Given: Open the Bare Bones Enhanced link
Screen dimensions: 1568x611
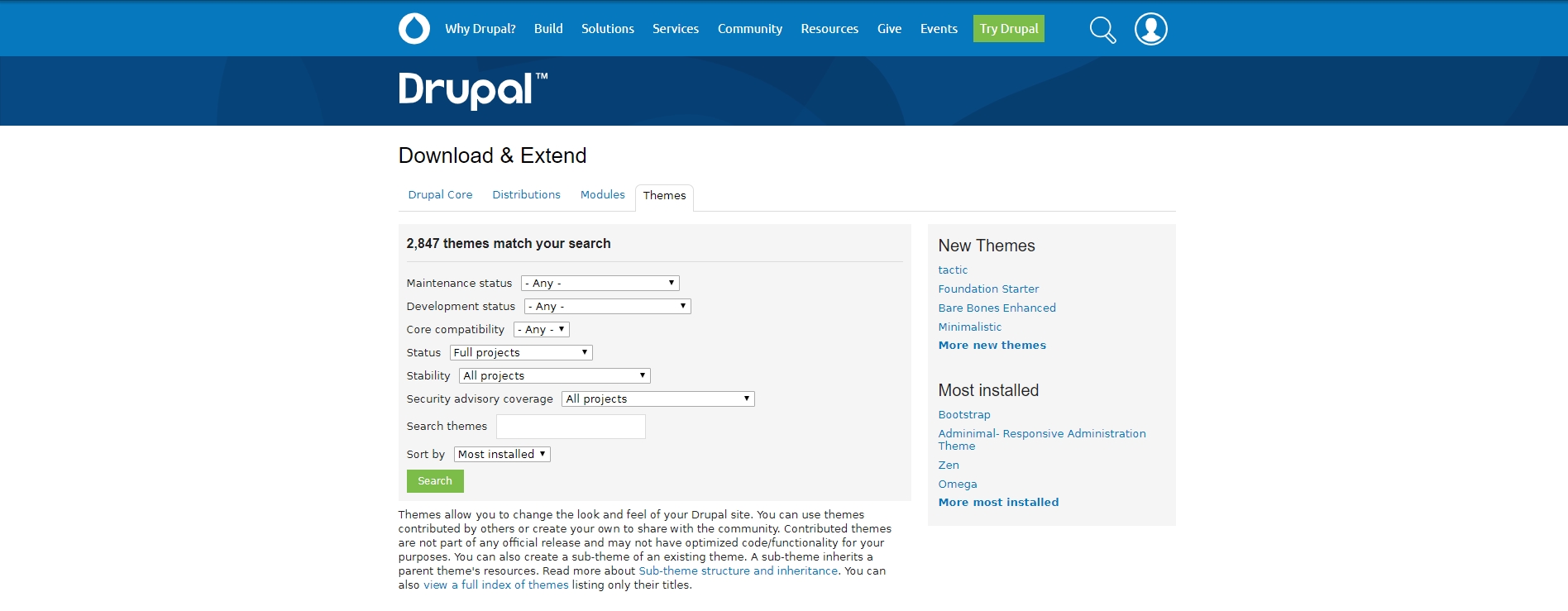Looking at the screenshot, I should [x=997, y=308].
